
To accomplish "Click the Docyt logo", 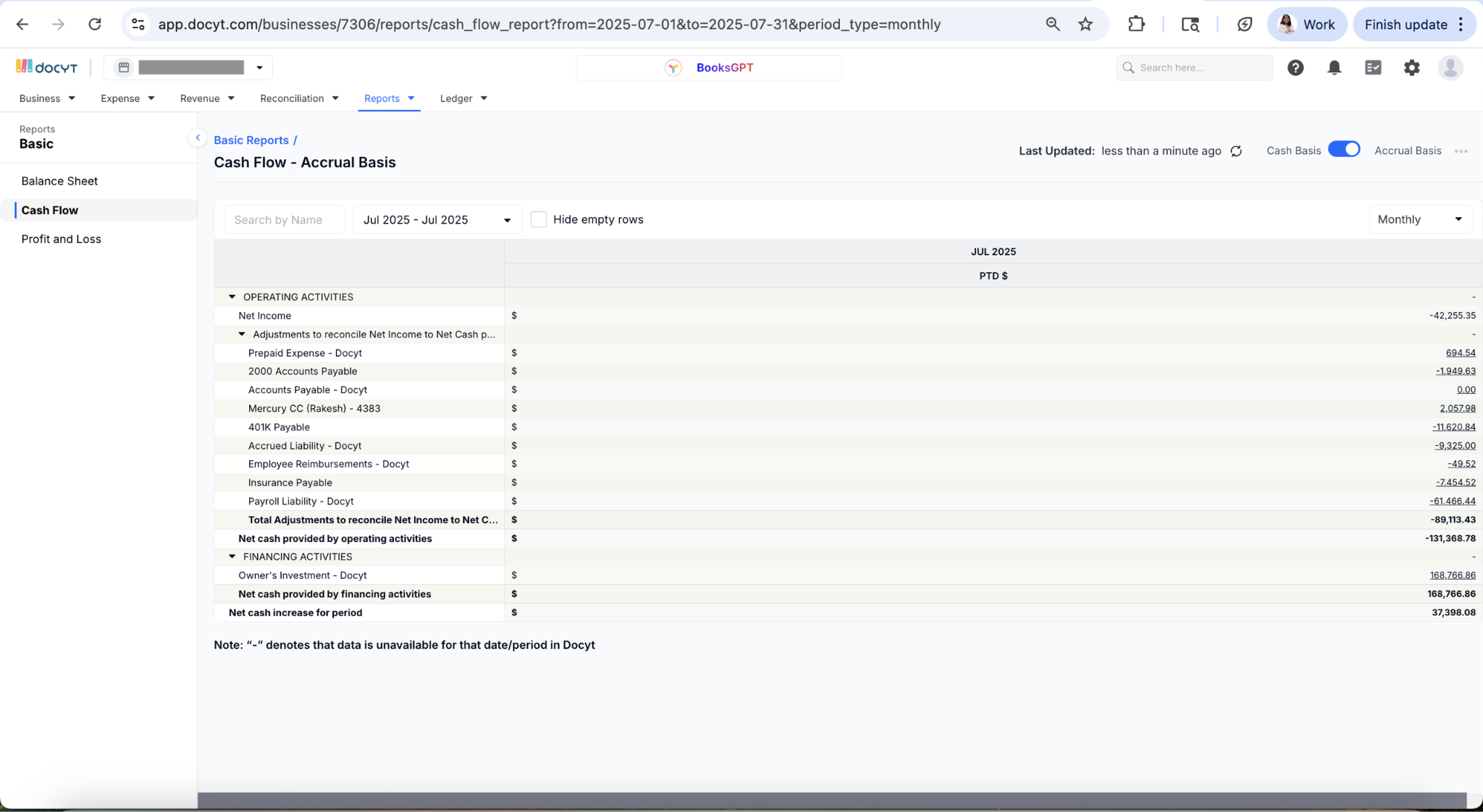I will point(46,67).
